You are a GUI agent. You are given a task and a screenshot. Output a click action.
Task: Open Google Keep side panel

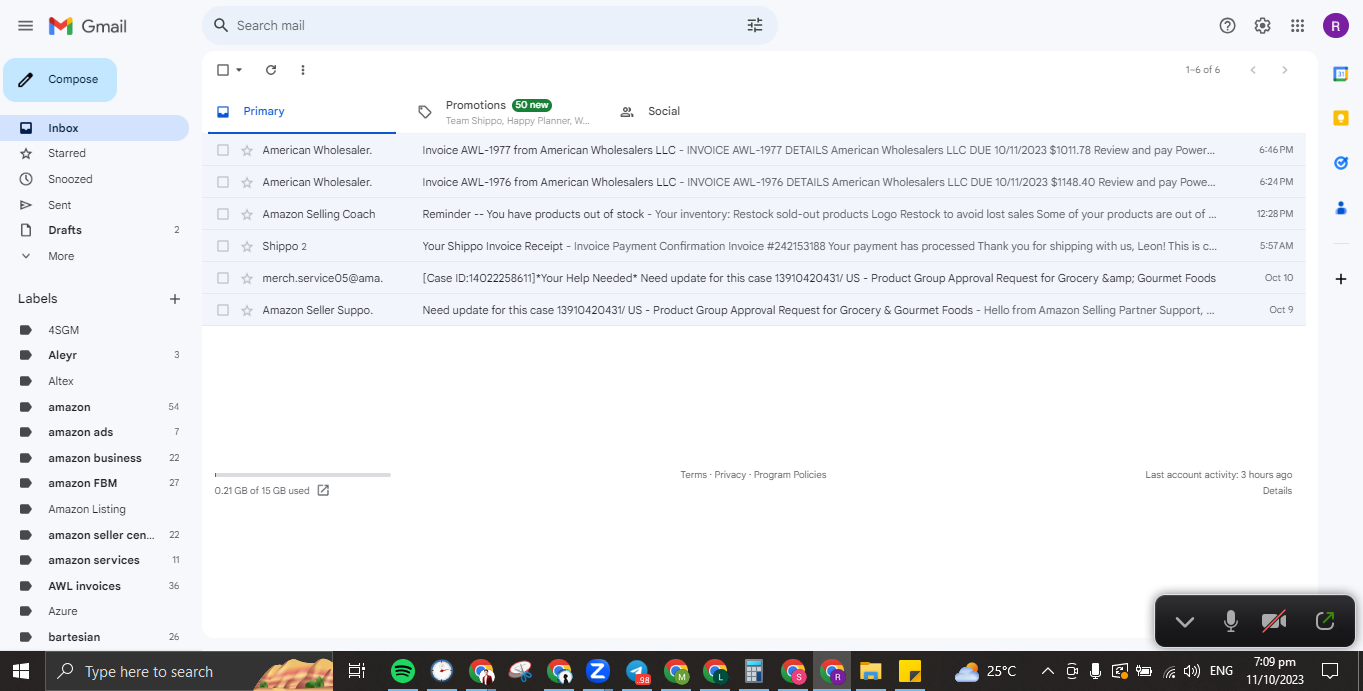(1341, 118)
